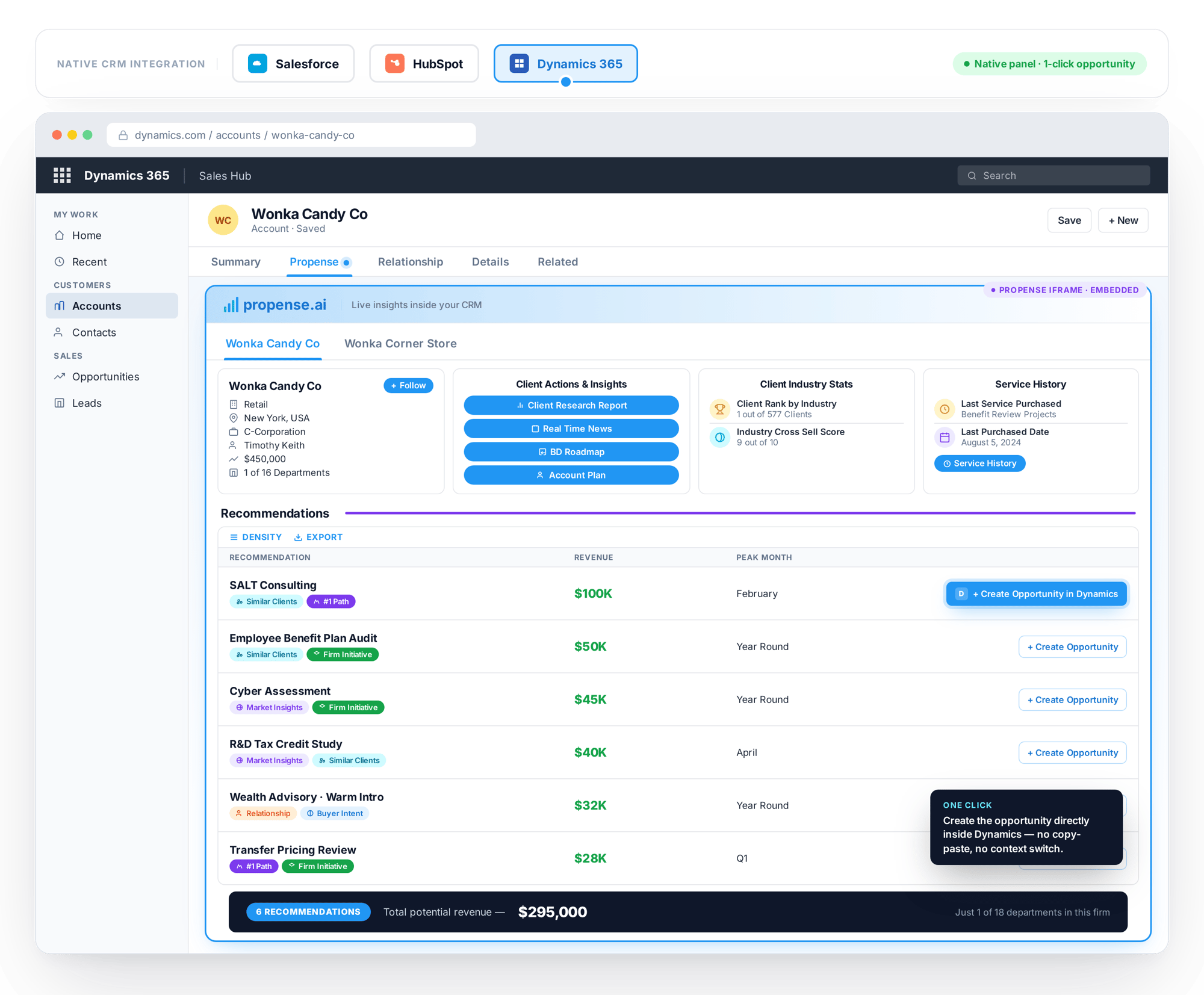Create Opportunity for Employee Benefit Plan Audit
The width and height of the screenshot is (1204, 995).
tap(1073, 647)
